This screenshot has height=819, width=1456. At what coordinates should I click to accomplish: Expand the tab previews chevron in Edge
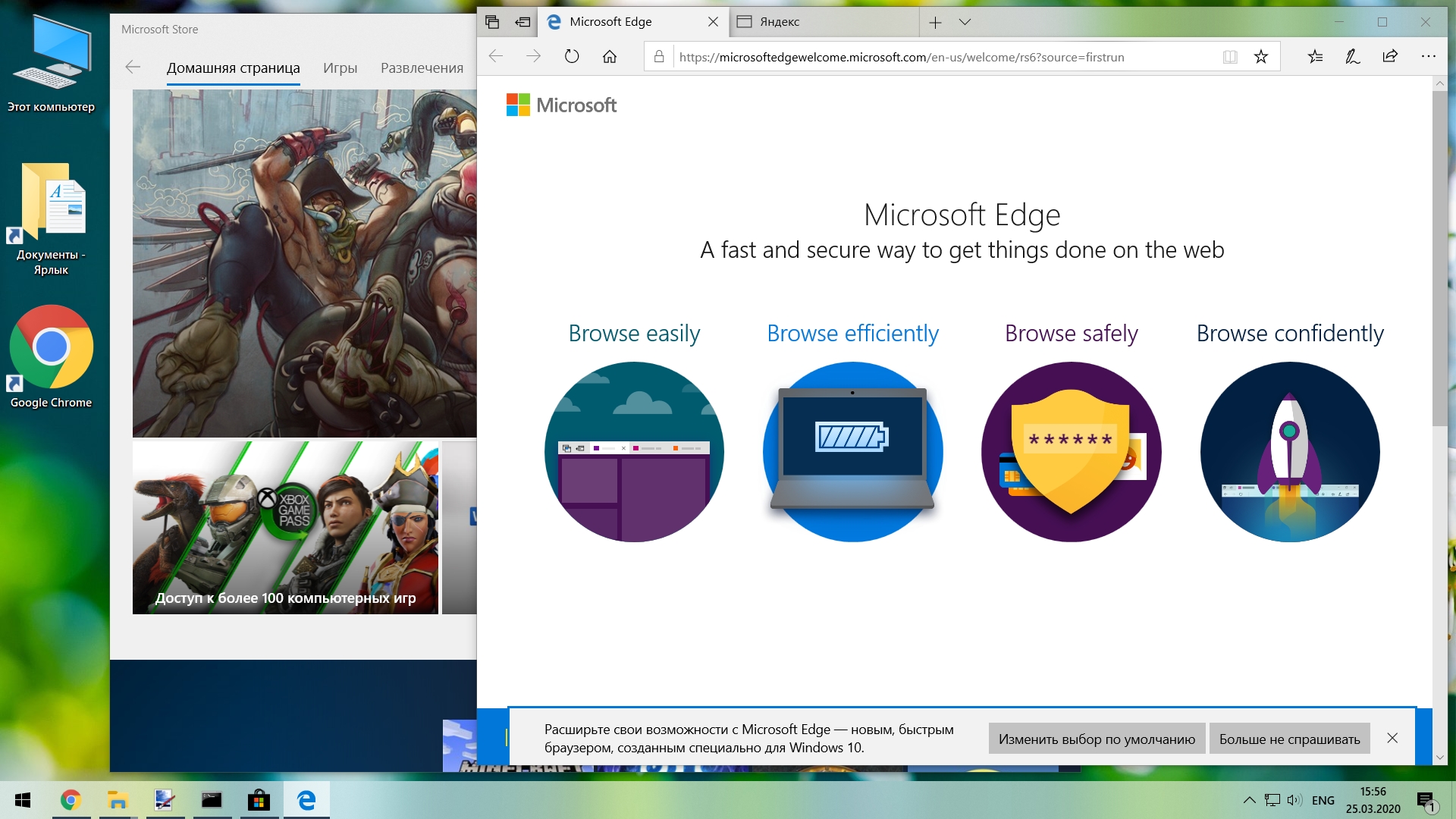(965, 22)
